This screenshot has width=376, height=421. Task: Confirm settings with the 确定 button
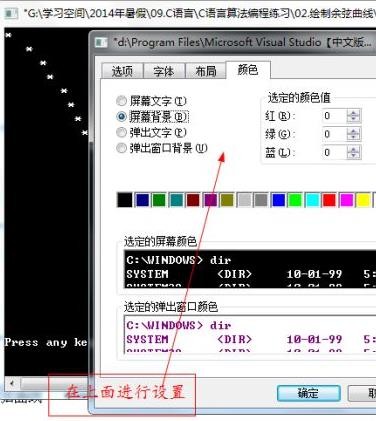[309, 393]
